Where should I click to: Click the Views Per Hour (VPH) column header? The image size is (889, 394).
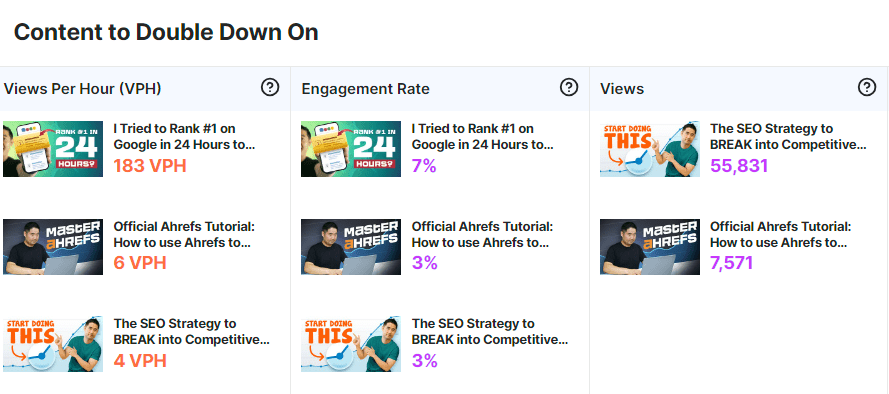[82, 89]
